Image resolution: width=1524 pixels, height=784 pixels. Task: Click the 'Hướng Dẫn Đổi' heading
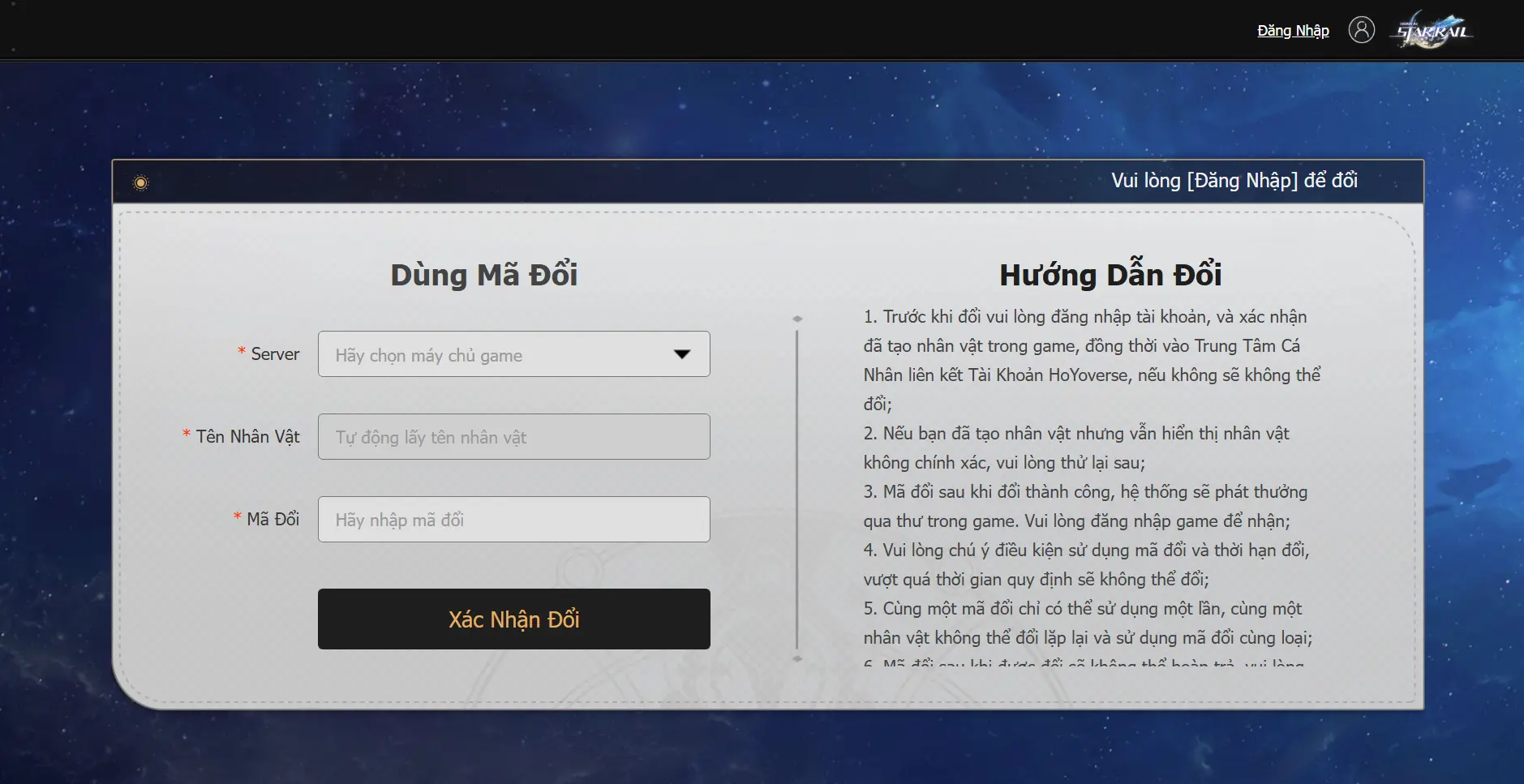click(x=1110, y=275)
